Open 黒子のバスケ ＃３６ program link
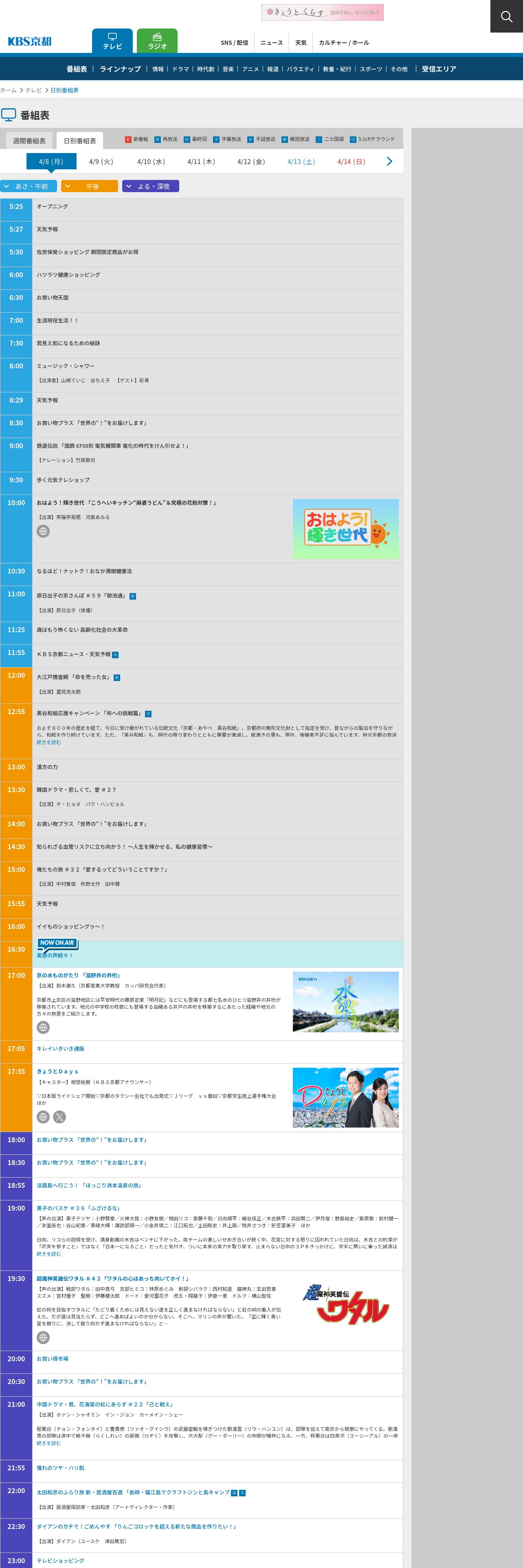This screenshot has height=1568, width=523. point(79,1208)
